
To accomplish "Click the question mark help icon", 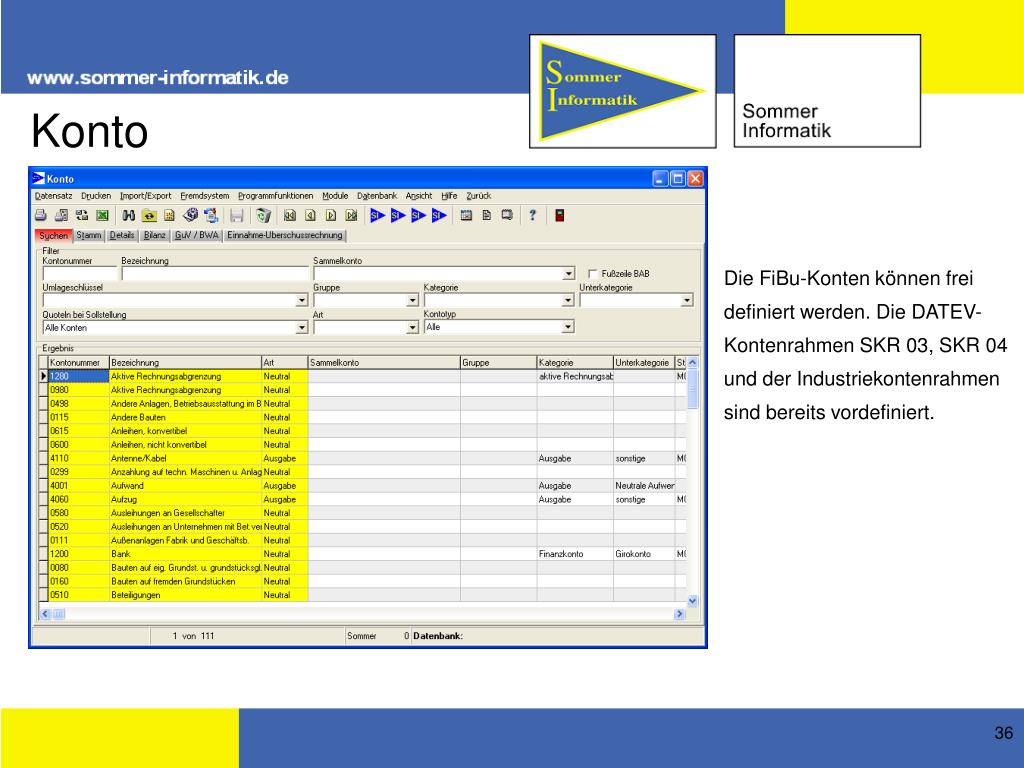I will coord(533,215).
